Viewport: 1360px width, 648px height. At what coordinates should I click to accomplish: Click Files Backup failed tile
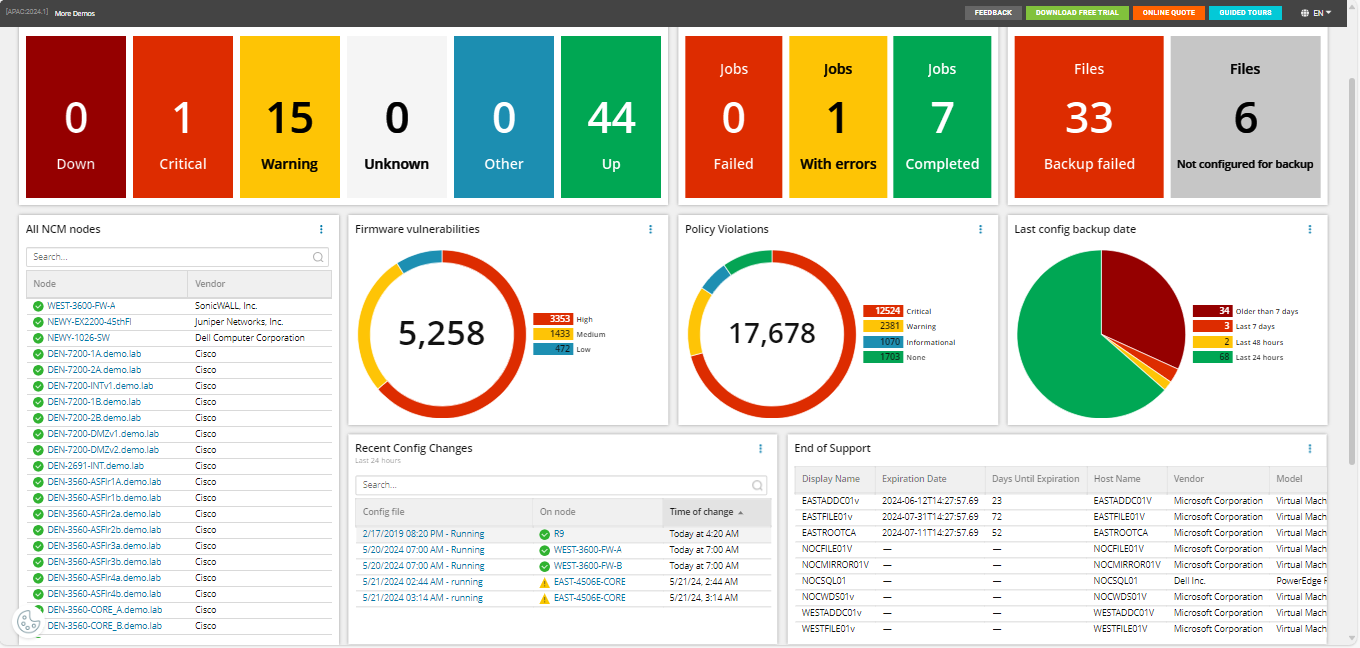click(1089, 117)
